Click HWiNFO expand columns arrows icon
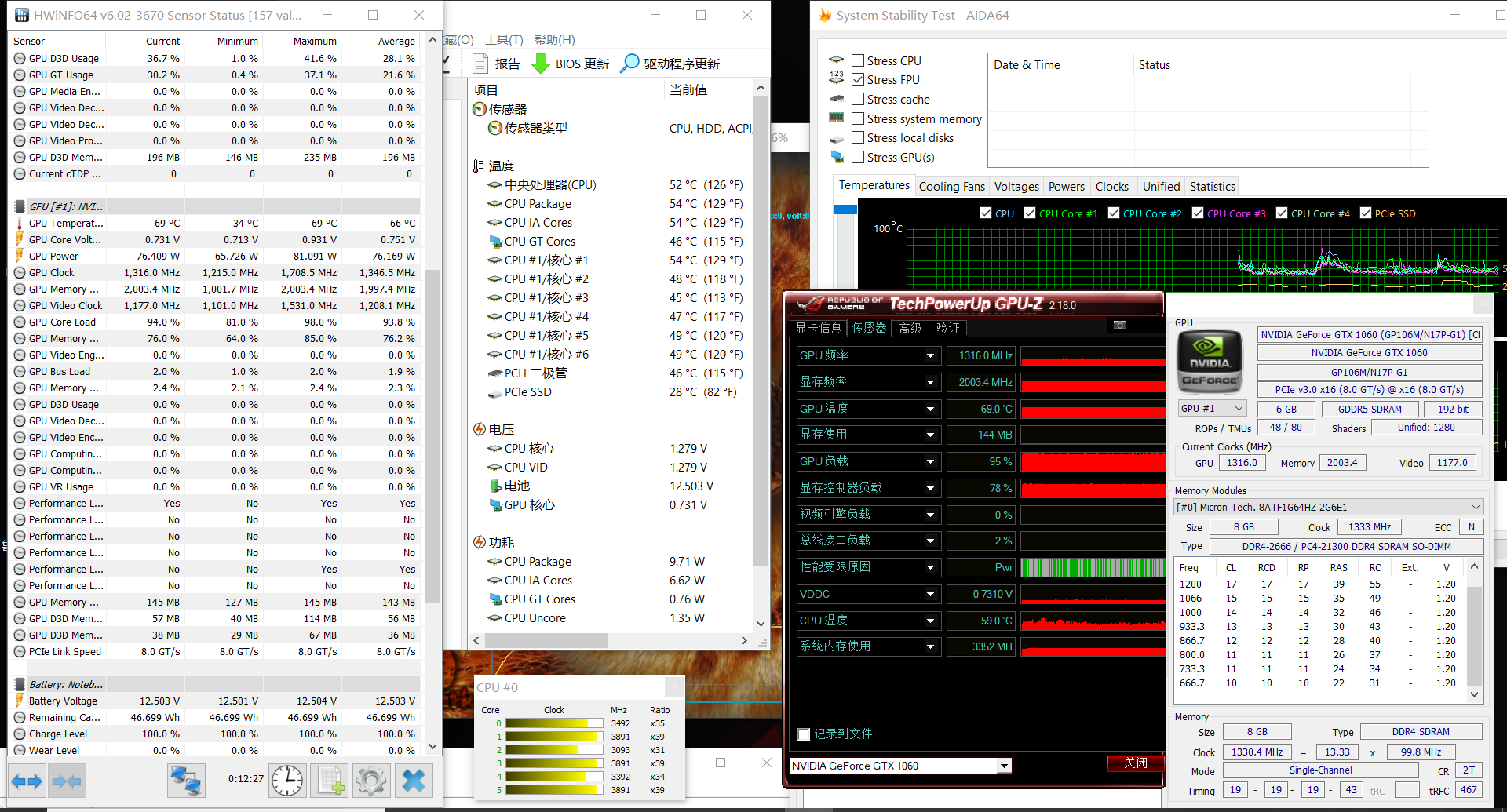 click(27, 781)
